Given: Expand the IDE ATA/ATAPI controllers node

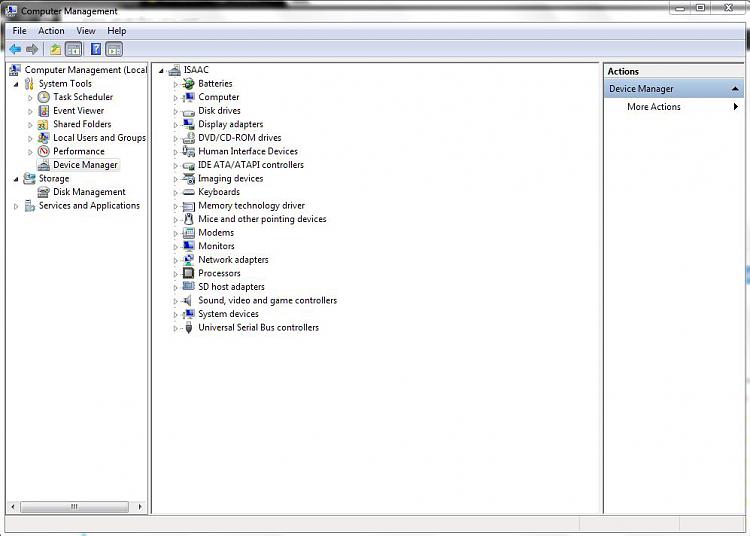Looking at the screenshot, I should point(175,166).
